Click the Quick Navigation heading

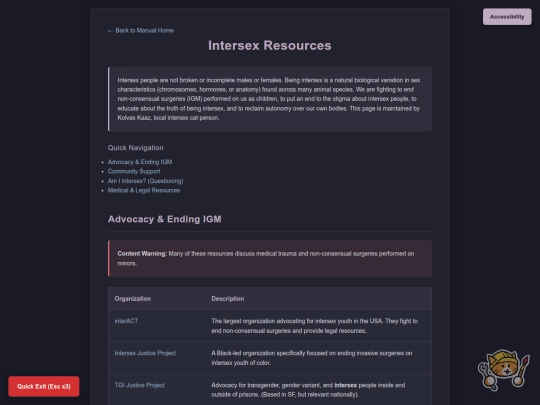(135, 148)
